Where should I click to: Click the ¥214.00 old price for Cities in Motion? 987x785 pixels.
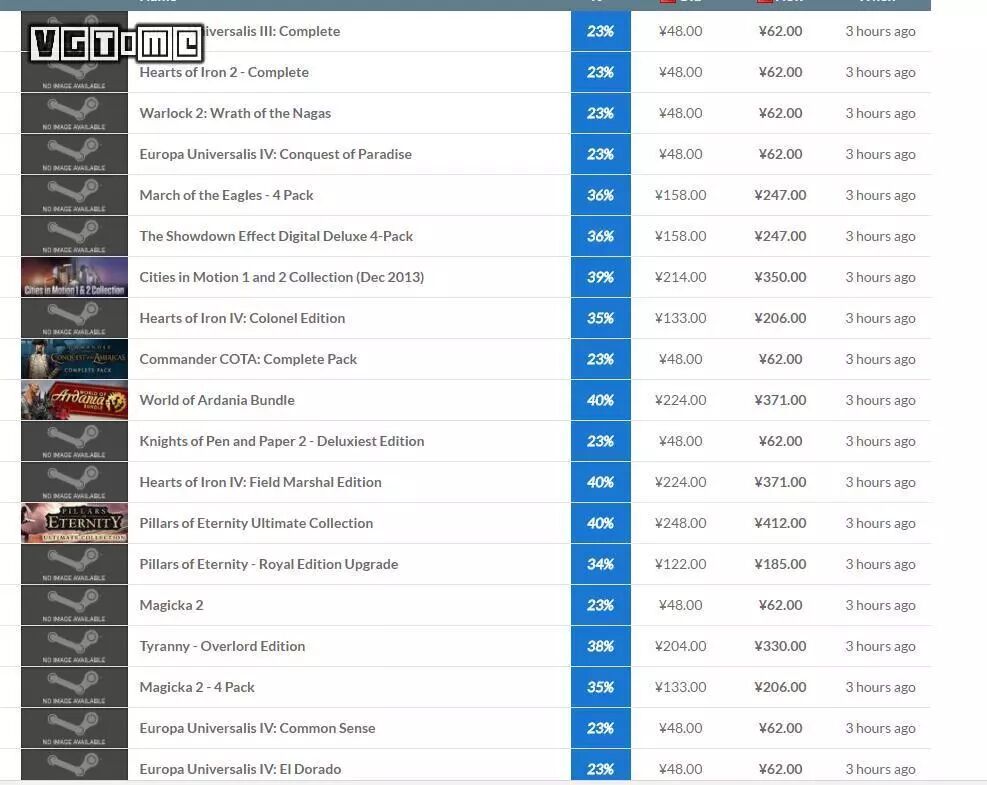click(x=680, y=277)
